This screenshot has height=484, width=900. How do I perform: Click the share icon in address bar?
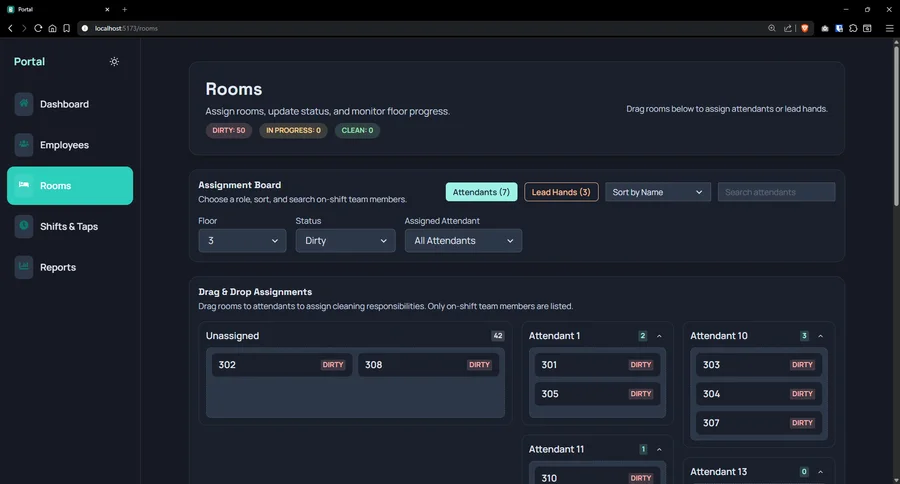[x=788, y=28]
